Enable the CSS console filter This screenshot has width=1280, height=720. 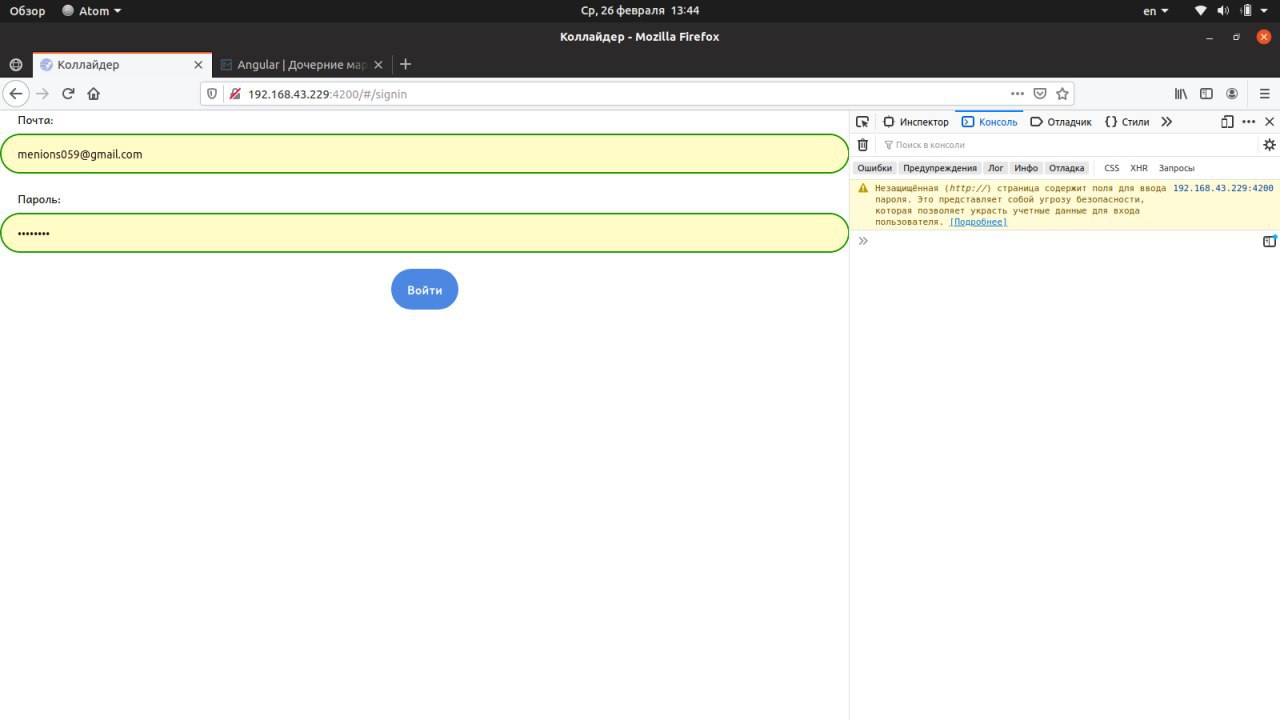tap(1112, 168)
